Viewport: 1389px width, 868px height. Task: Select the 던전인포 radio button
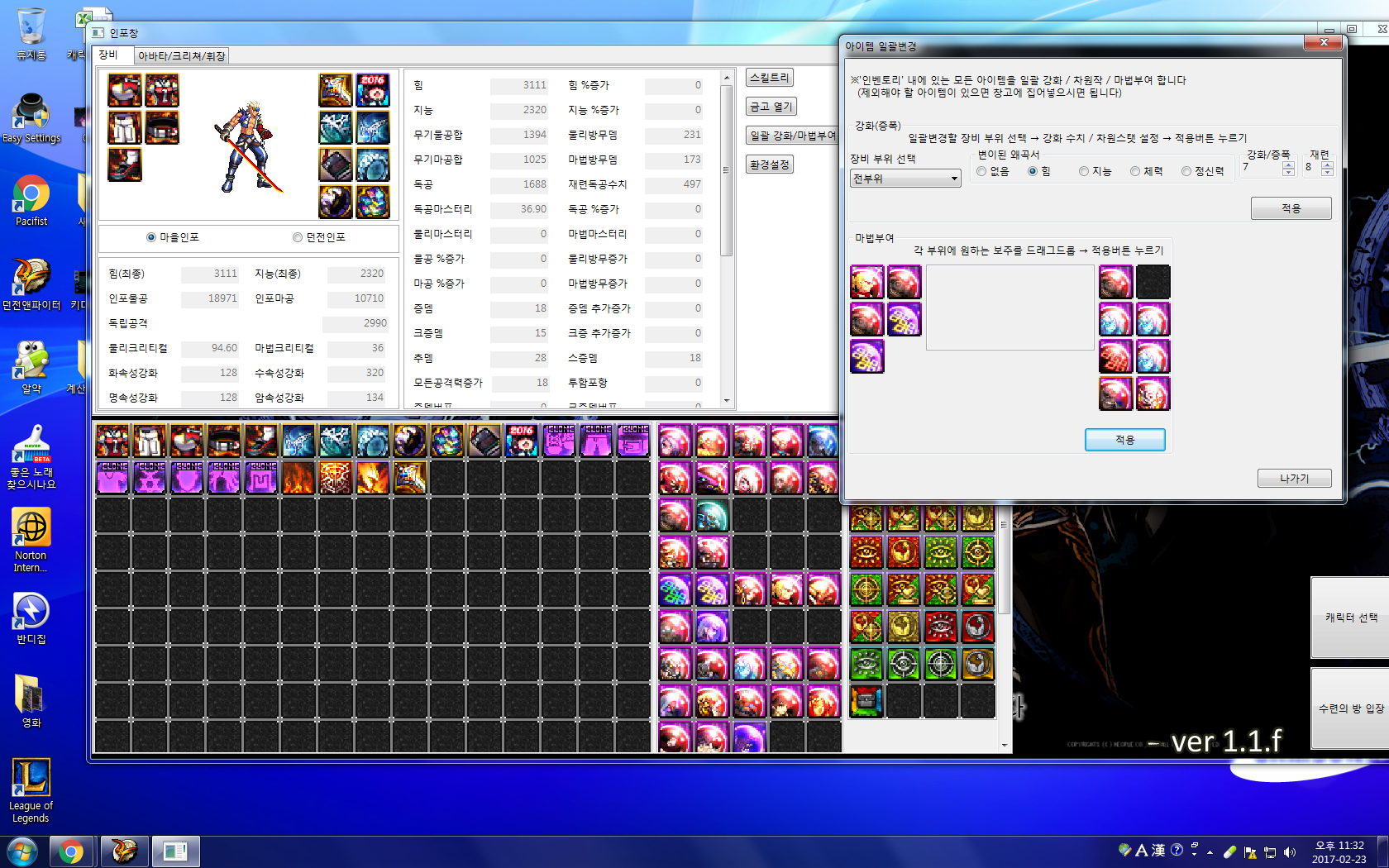pos(298,237)
